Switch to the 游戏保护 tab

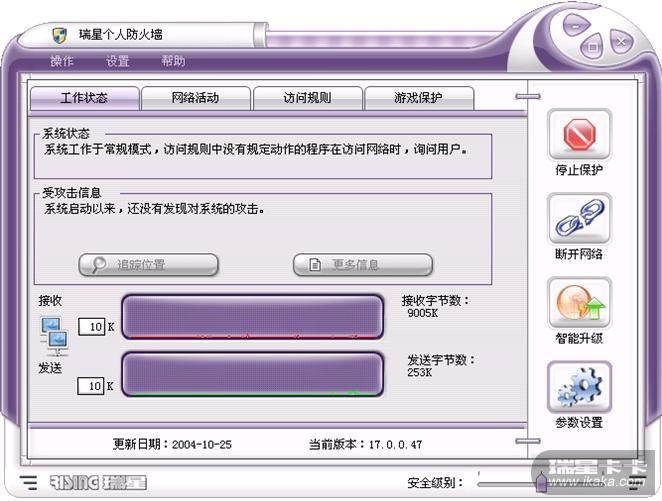click(419, 98)
